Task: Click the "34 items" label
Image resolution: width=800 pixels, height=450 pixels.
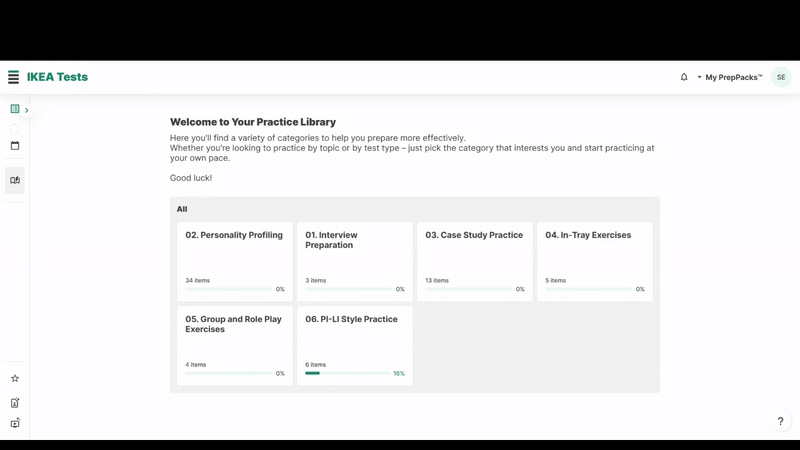Action: [x=197, y=281]
